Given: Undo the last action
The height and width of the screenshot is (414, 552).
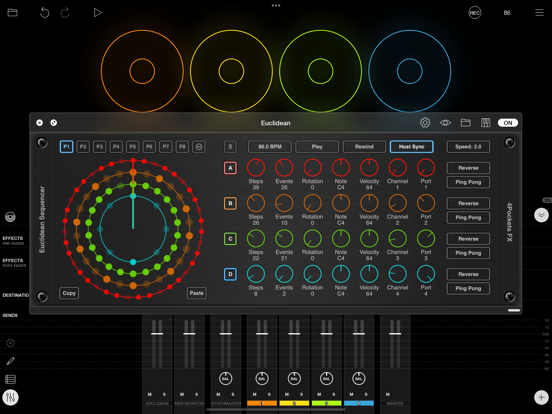Looking at the screenshot, I should click(44, 13).
